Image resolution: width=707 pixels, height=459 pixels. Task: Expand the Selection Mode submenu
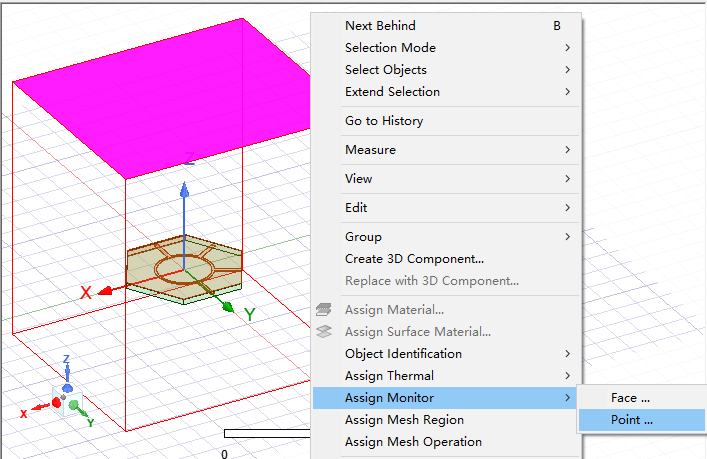point(390,48)
